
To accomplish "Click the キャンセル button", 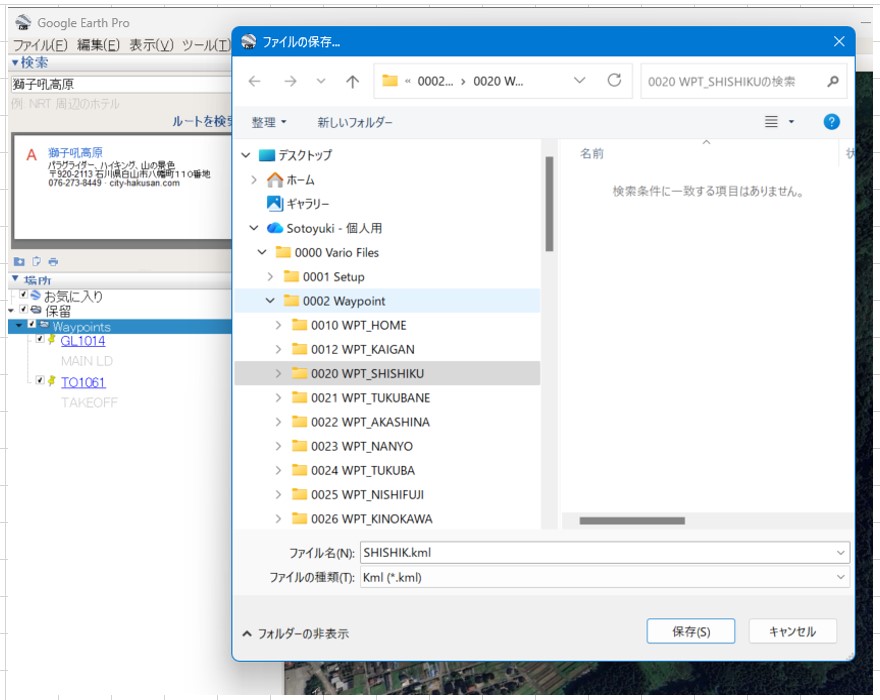I will point(792,631).
